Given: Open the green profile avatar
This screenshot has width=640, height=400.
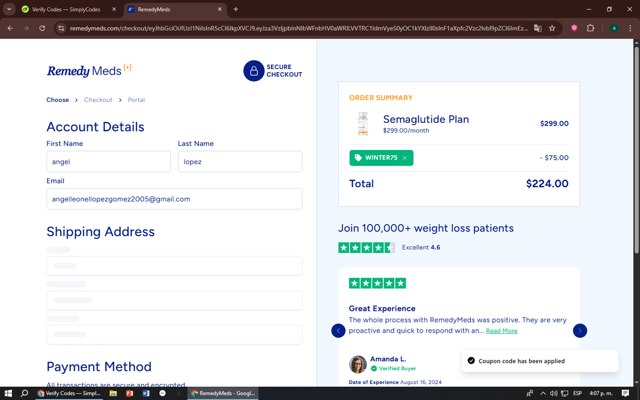Looking at the screenshot, I should pyautogui.click(x=614, y=28).
